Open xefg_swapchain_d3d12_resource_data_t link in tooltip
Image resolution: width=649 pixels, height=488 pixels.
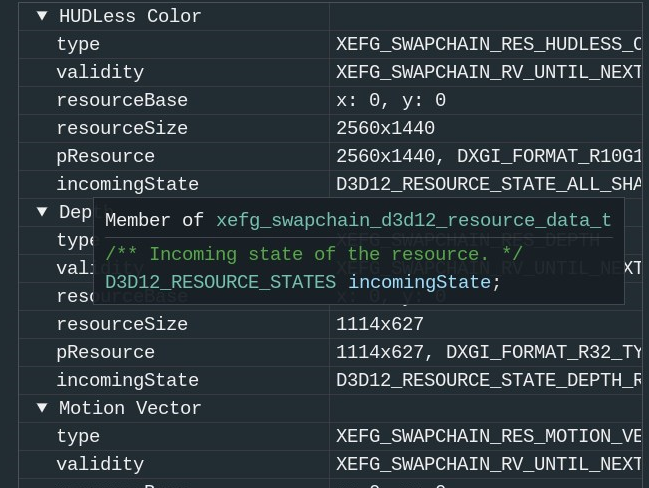[x=413, y=221]
